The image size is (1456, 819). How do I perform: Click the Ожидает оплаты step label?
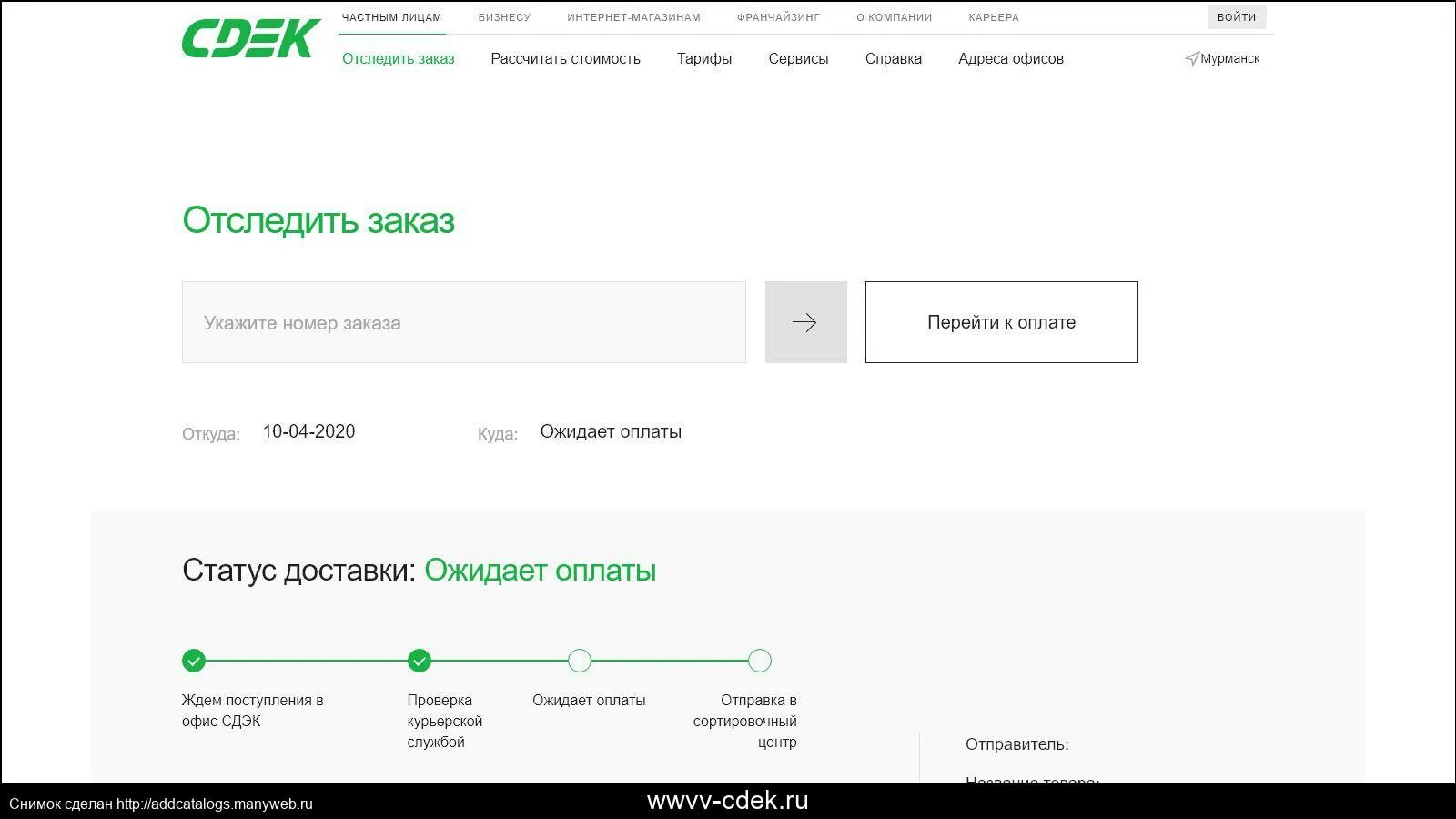pyautogui.click(x=589, y=700)
